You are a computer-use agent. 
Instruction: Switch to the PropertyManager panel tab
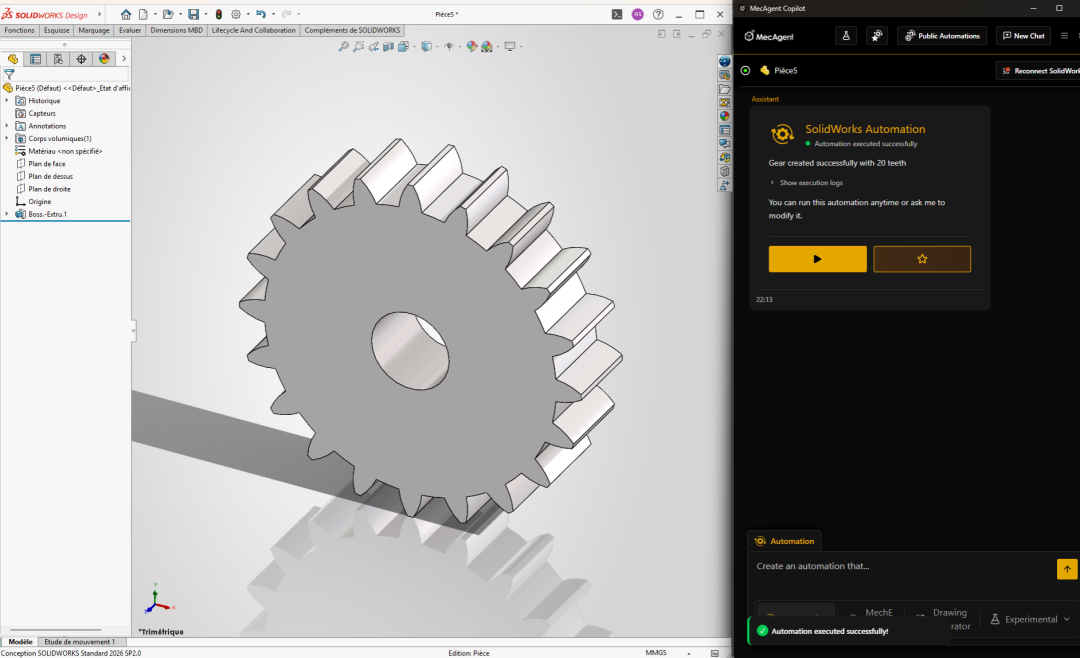[x=35, y=59]
